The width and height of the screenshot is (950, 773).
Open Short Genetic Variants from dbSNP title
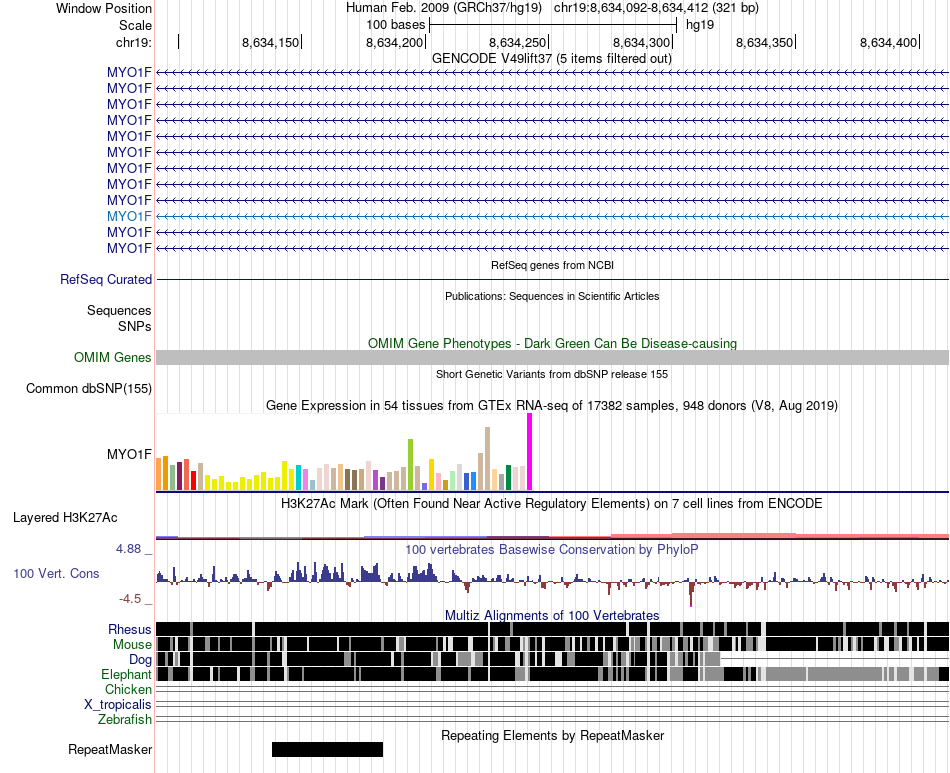552,374
